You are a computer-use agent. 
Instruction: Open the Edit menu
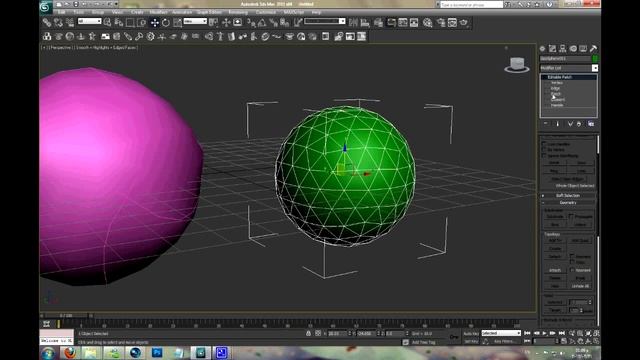[x=61, y=12]
